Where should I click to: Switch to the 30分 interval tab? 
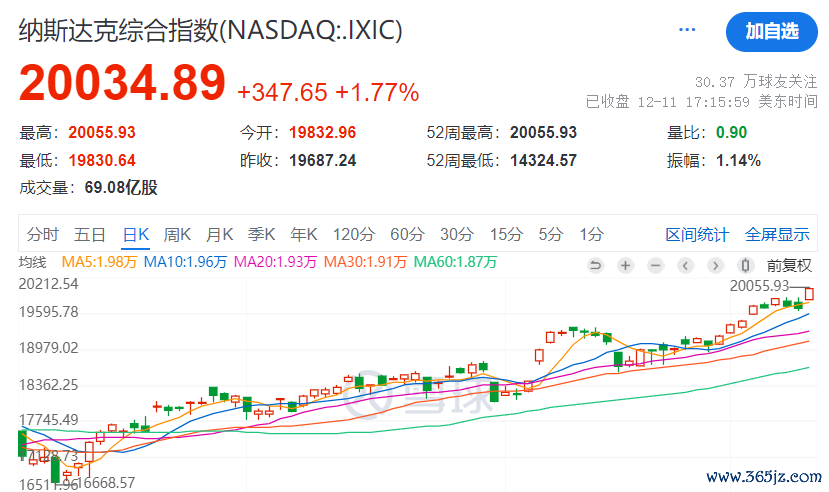coord(457,234)
